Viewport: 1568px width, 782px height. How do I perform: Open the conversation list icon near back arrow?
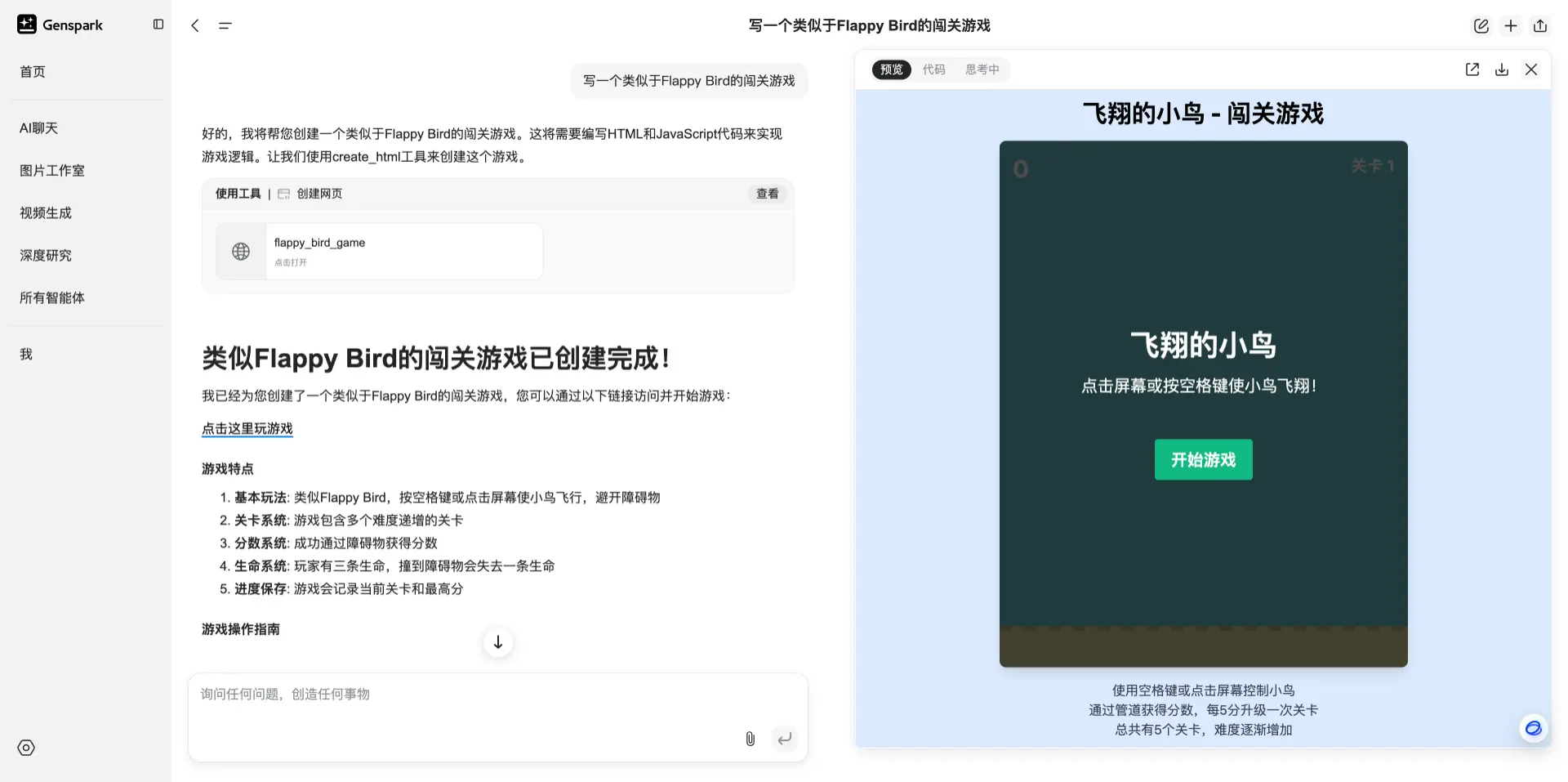pyautogui.click(x=225, y=25)
